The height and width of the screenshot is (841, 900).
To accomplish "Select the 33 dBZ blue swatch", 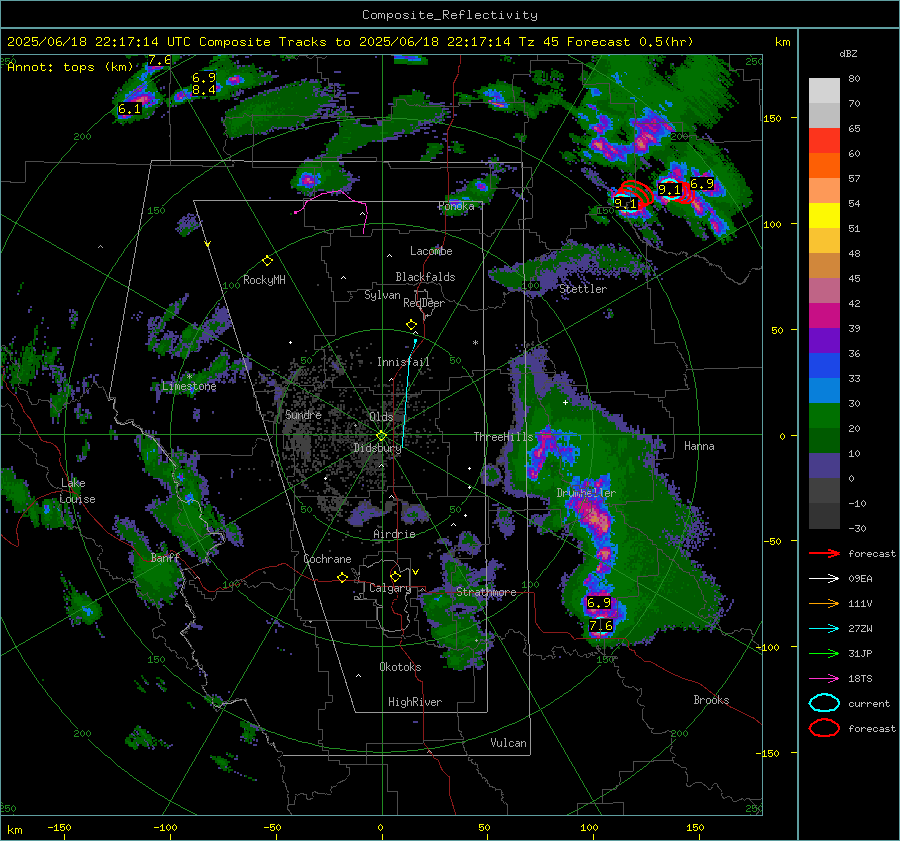I will point(824,365).
